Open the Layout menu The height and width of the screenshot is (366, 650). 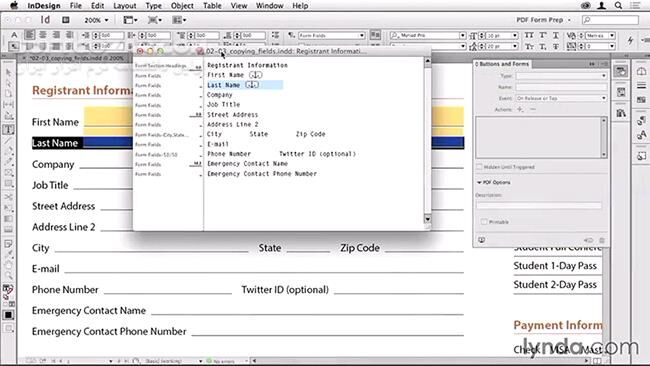click(124, 6)
